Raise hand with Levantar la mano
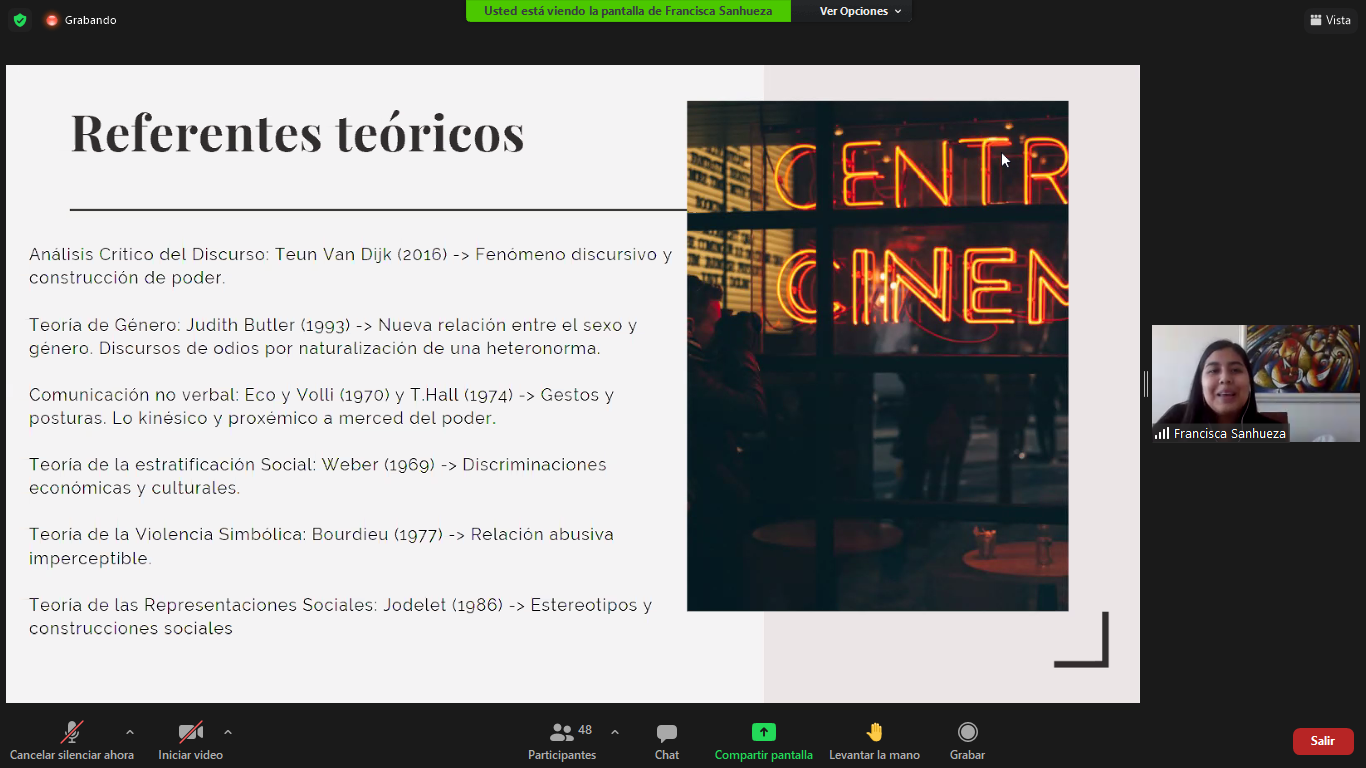This screenshot has width=1366, height=768. point(874,741)
